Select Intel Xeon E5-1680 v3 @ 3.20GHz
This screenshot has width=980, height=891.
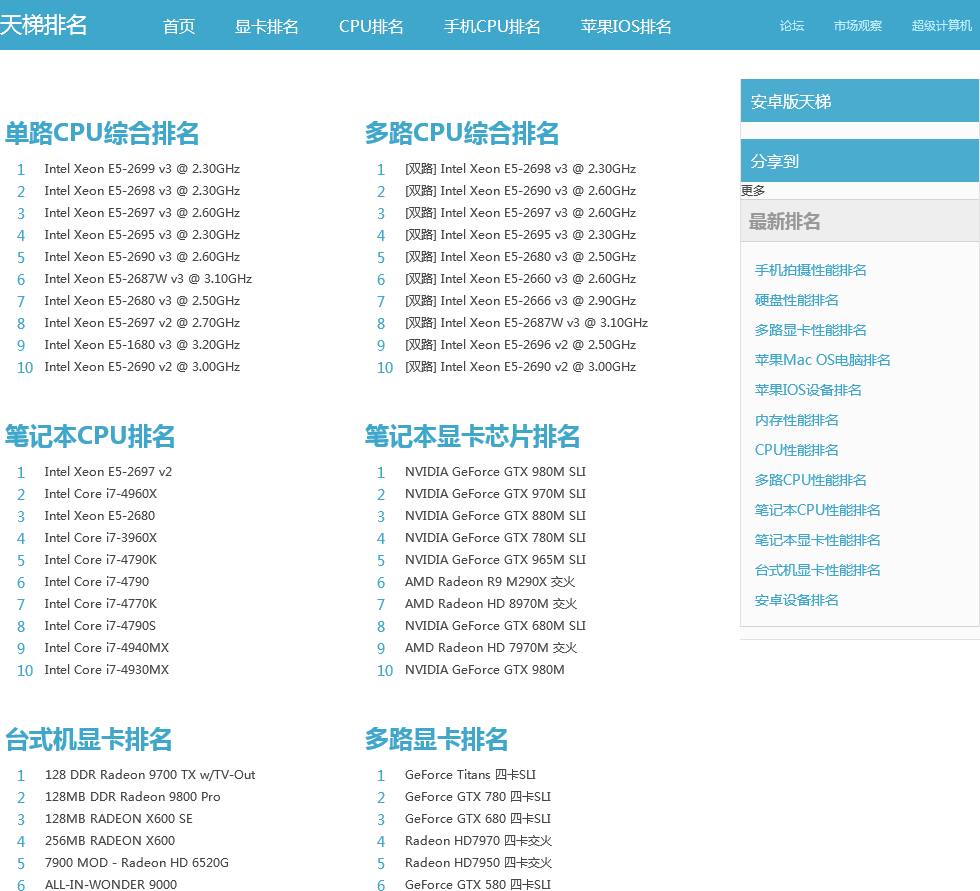(142, 345)
